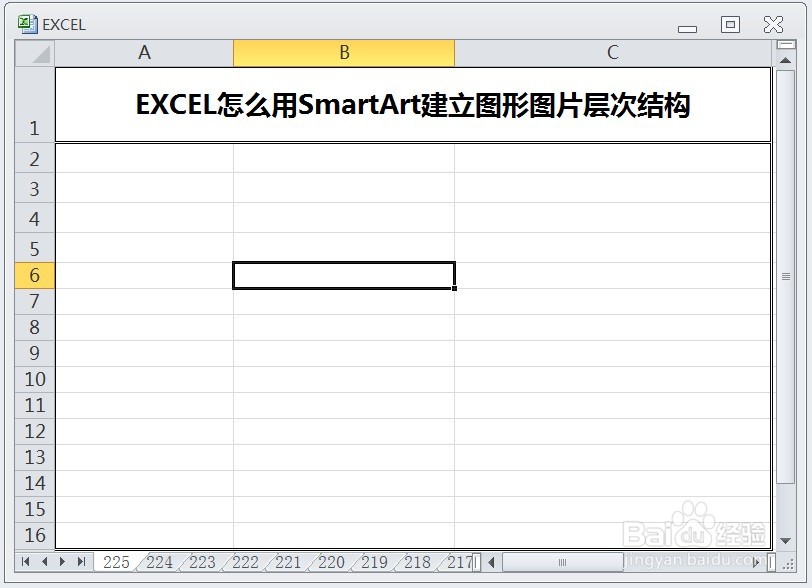
Task: Select row 12 header
Action: (35, 431)
